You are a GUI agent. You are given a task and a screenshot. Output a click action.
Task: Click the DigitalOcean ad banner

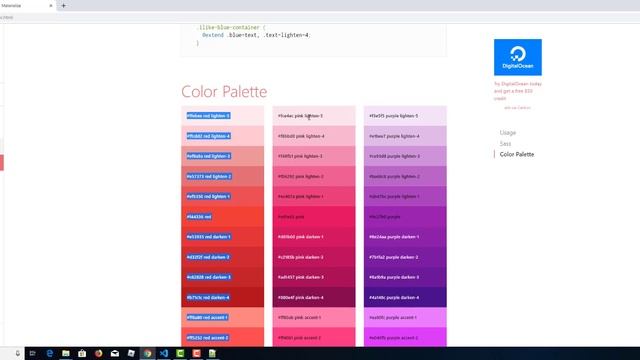click(518, 57)
